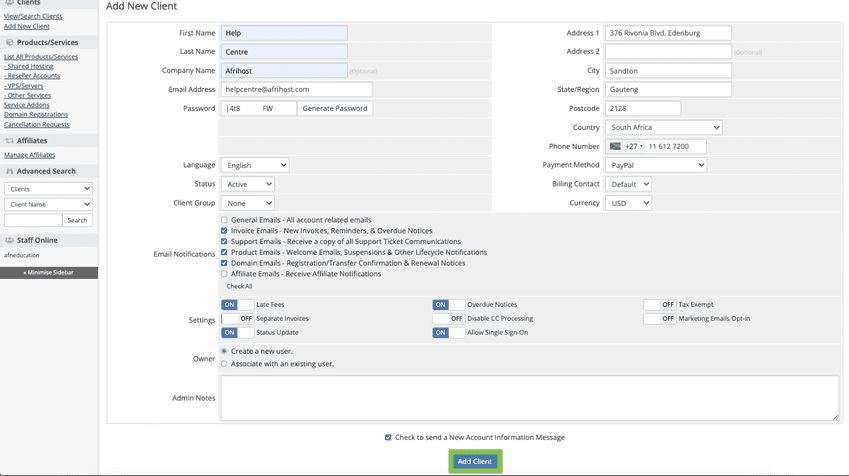849x476 pixels.
Task: Open the Country dropdown
Action: pos(662,128)
